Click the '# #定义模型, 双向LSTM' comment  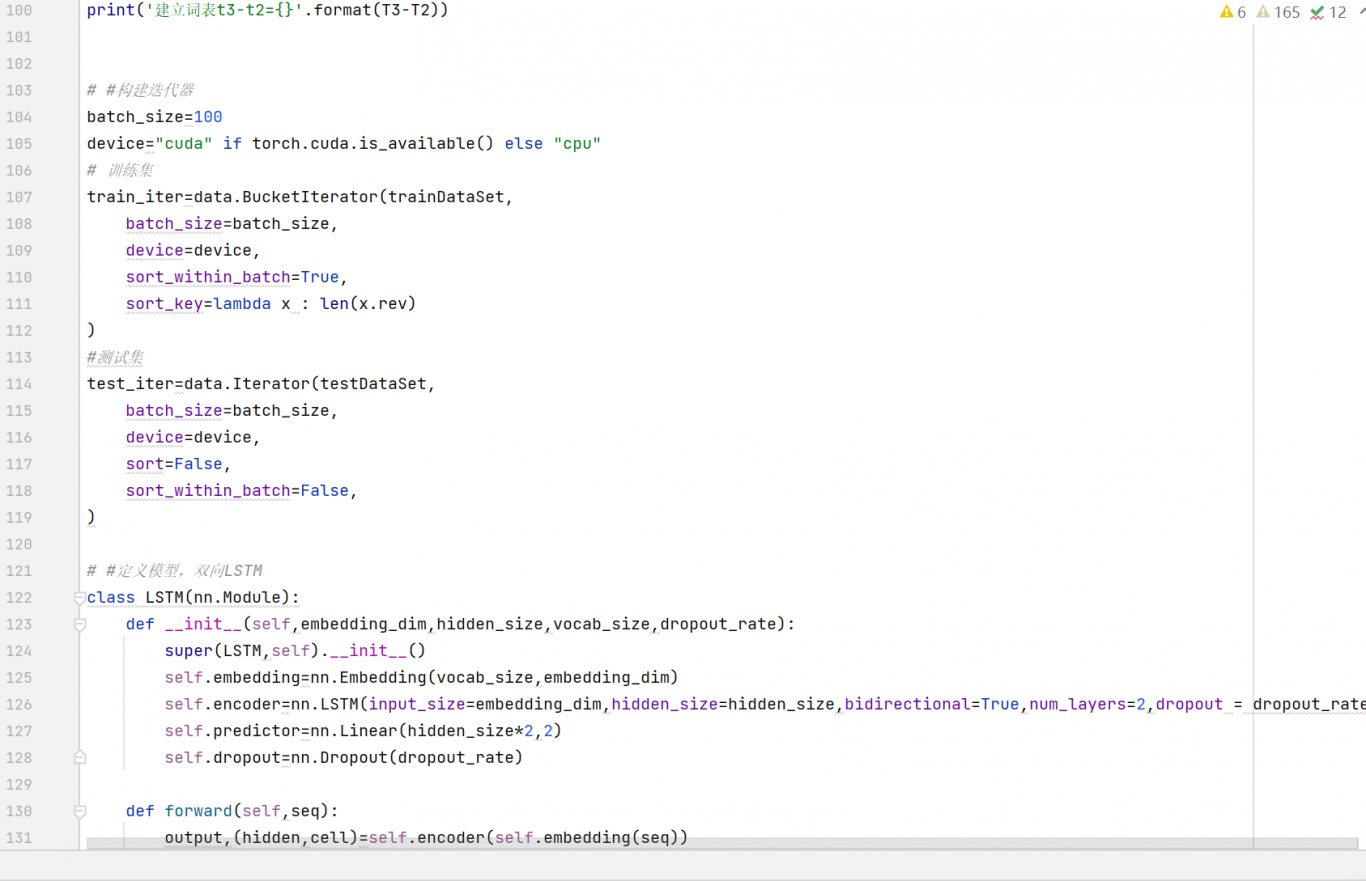174,571
